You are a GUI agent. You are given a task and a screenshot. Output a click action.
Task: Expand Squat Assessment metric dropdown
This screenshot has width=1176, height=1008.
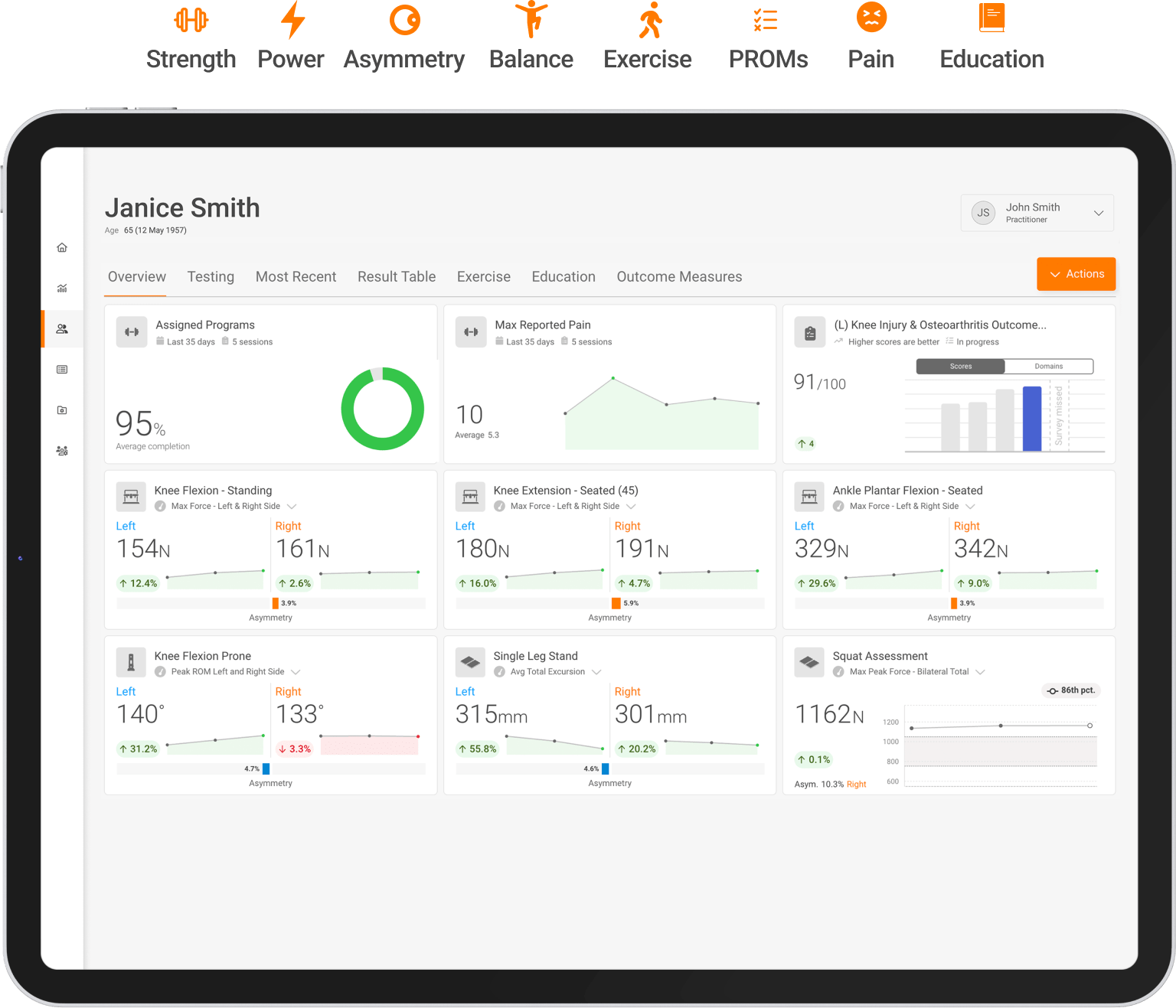click(x=980, y=672)
